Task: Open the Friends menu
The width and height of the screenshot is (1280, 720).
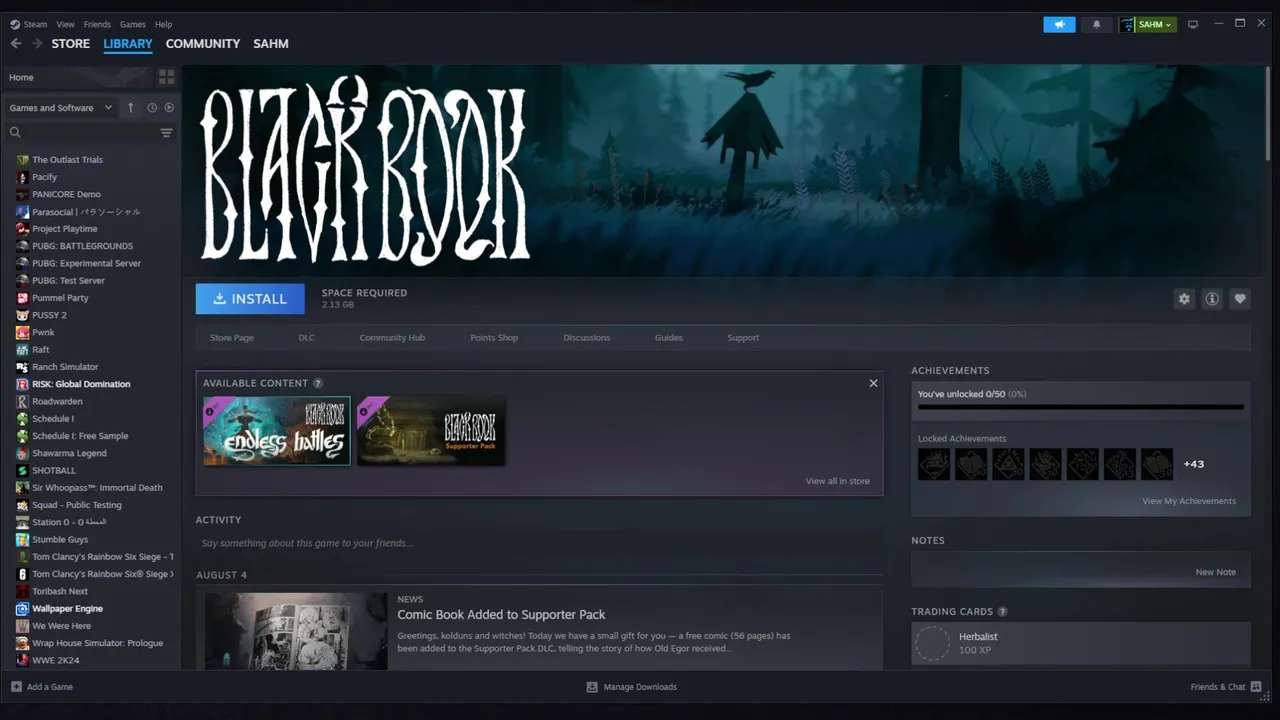Action: click(97, 24)
